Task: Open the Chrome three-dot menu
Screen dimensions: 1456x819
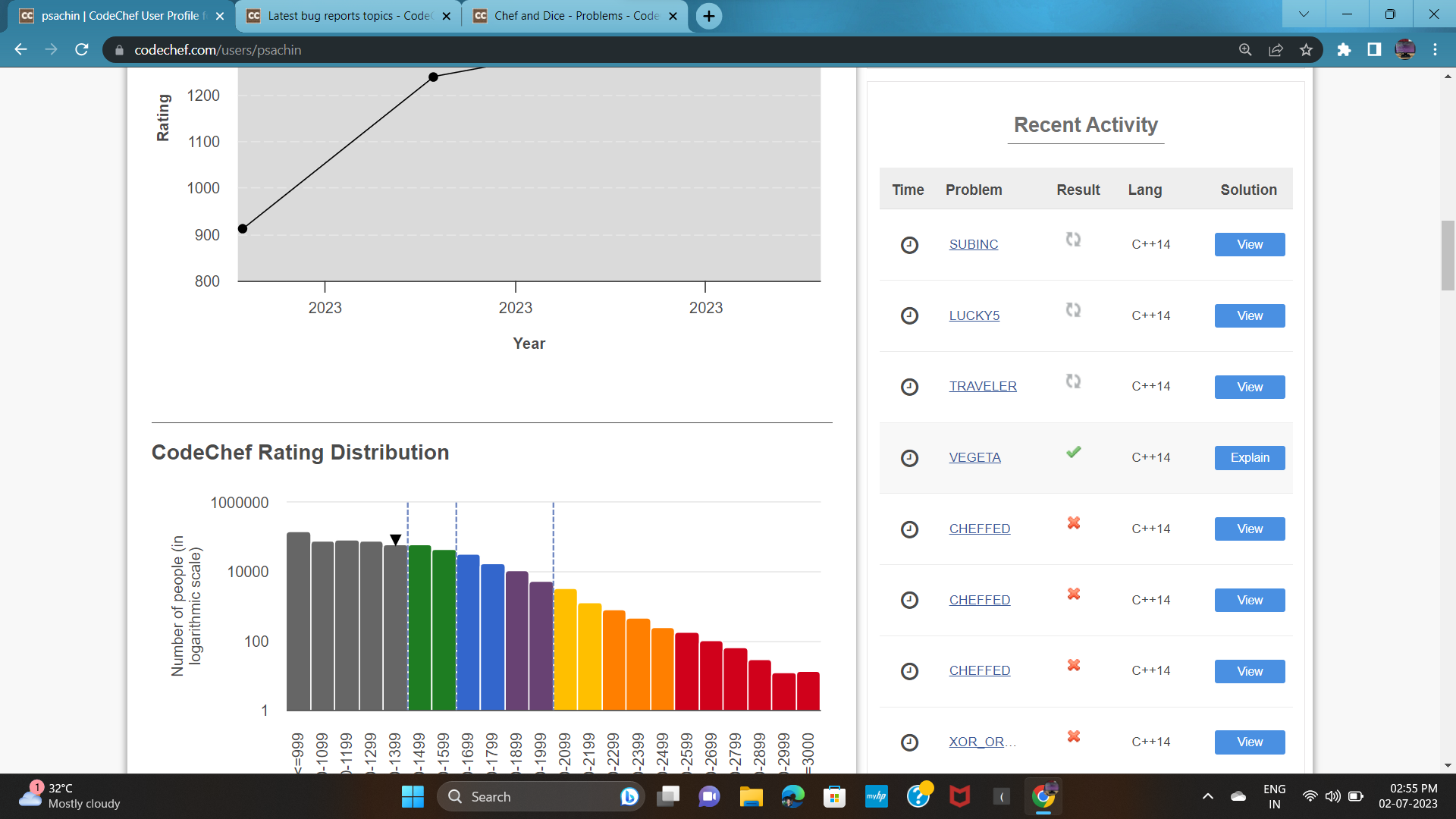Action: coord(1435,50)
